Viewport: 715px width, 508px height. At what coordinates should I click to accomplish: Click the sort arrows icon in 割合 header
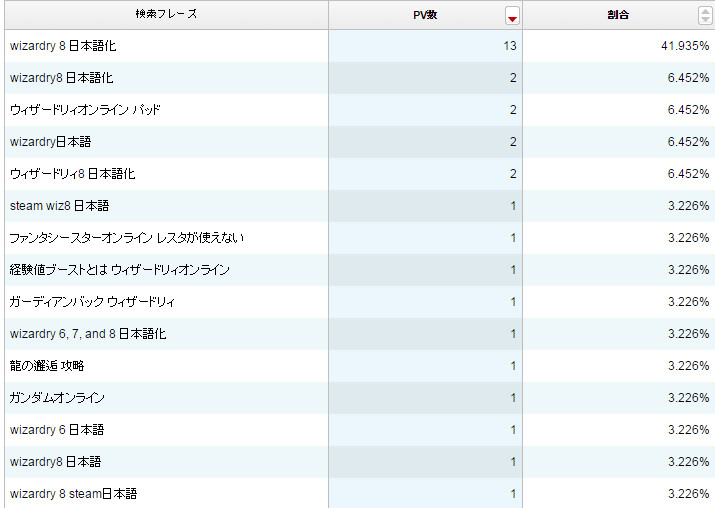[x=705, y=15]
